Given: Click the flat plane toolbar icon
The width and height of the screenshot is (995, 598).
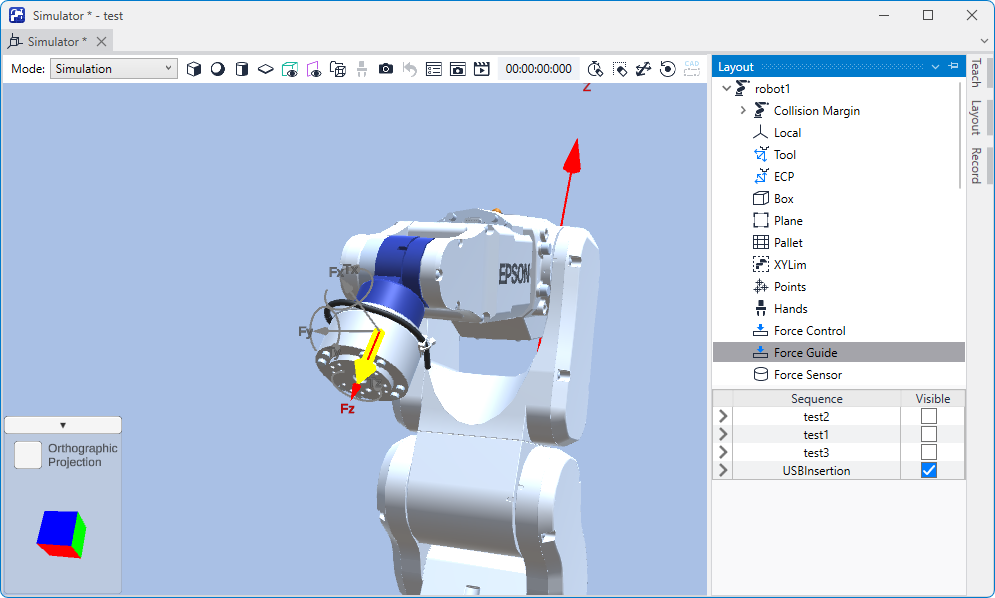Looking at the screenshot, I should 265,69.
